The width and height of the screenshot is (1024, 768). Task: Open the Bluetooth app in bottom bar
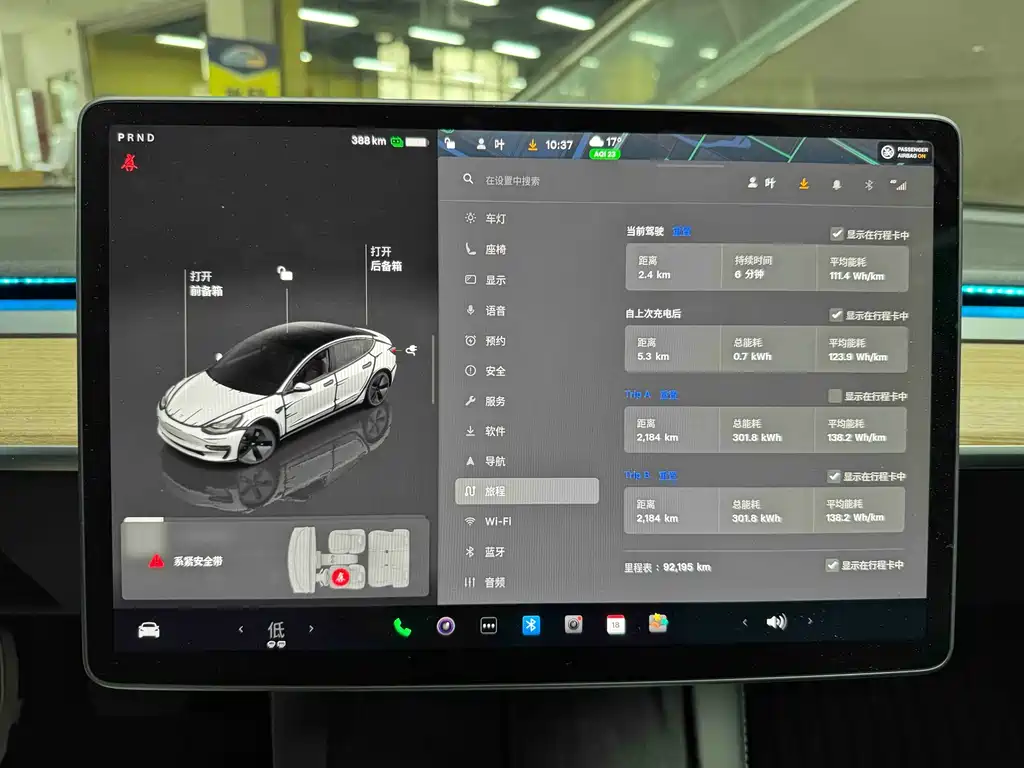531,626
